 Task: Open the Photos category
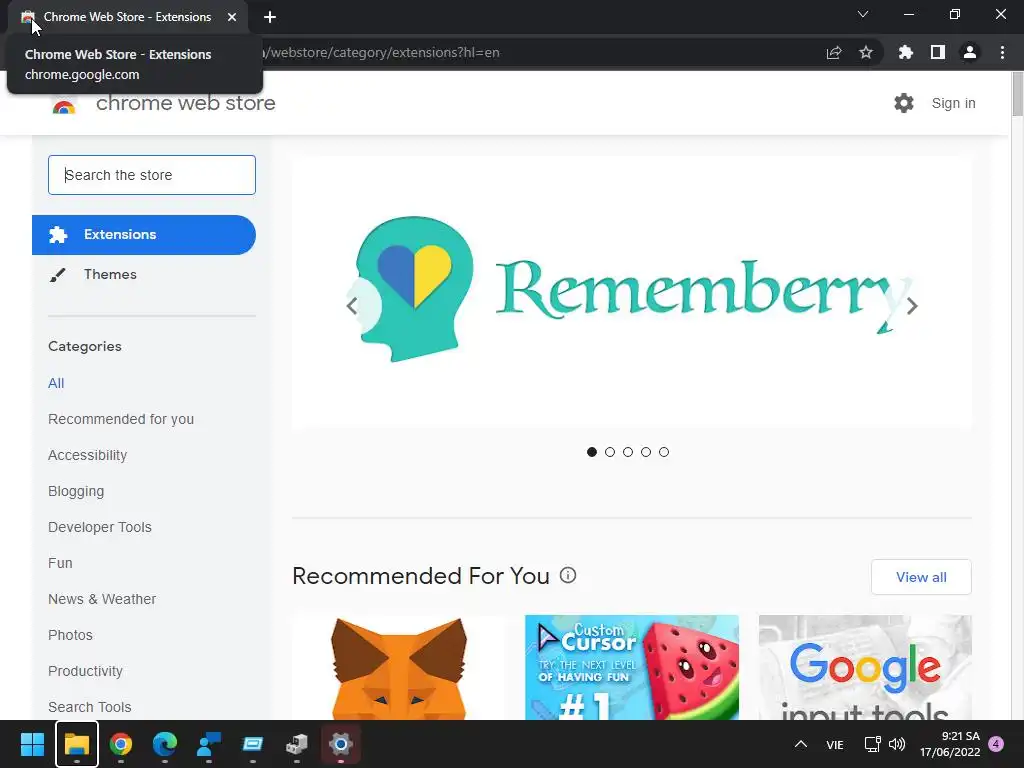[x=71, y=635]
